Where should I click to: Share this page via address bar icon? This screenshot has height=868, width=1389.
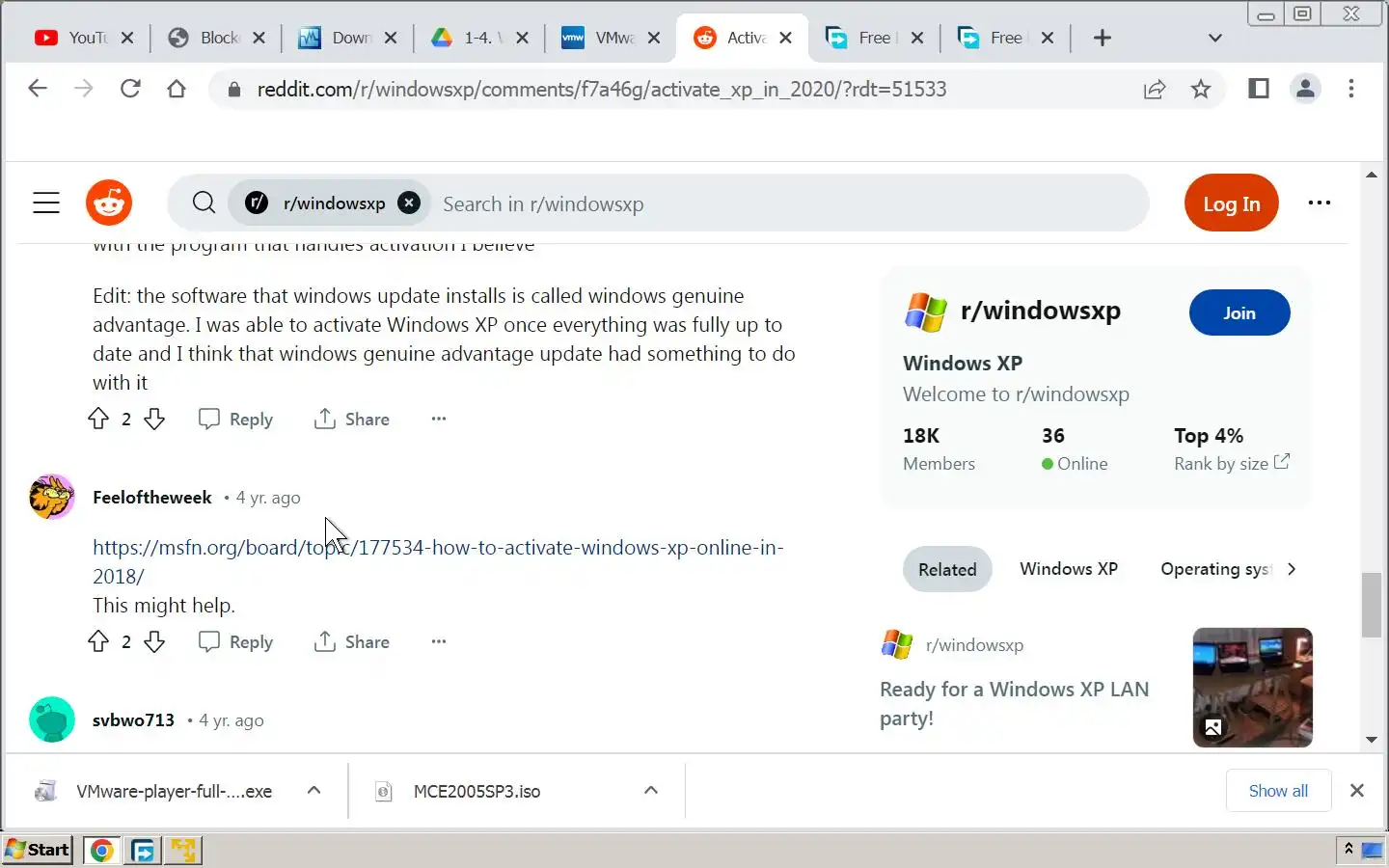[1155, 90]
